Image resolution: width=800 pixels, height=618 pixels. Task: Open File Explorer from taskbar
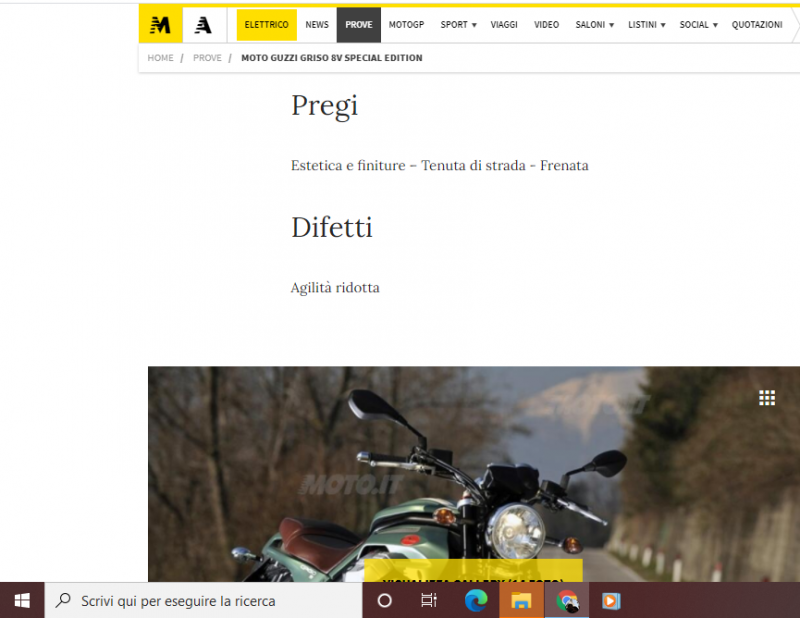click(x=521, y=601)
